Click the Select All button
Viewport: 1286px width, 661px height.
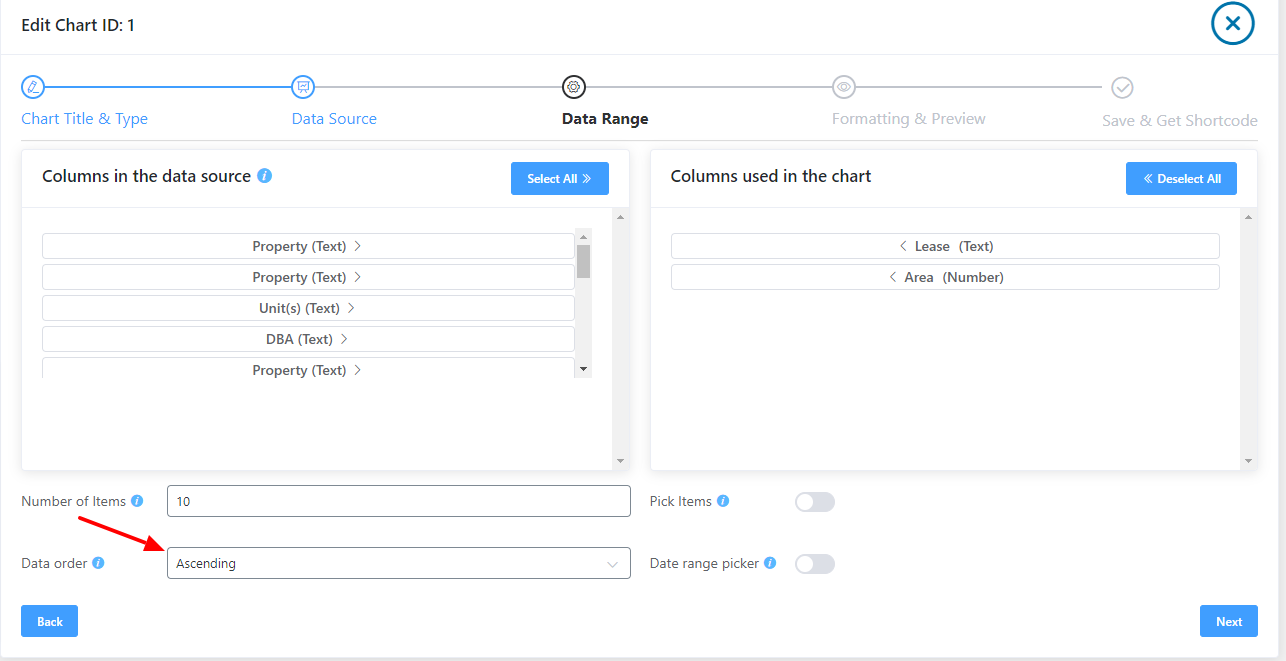click(x=559, y=178)
